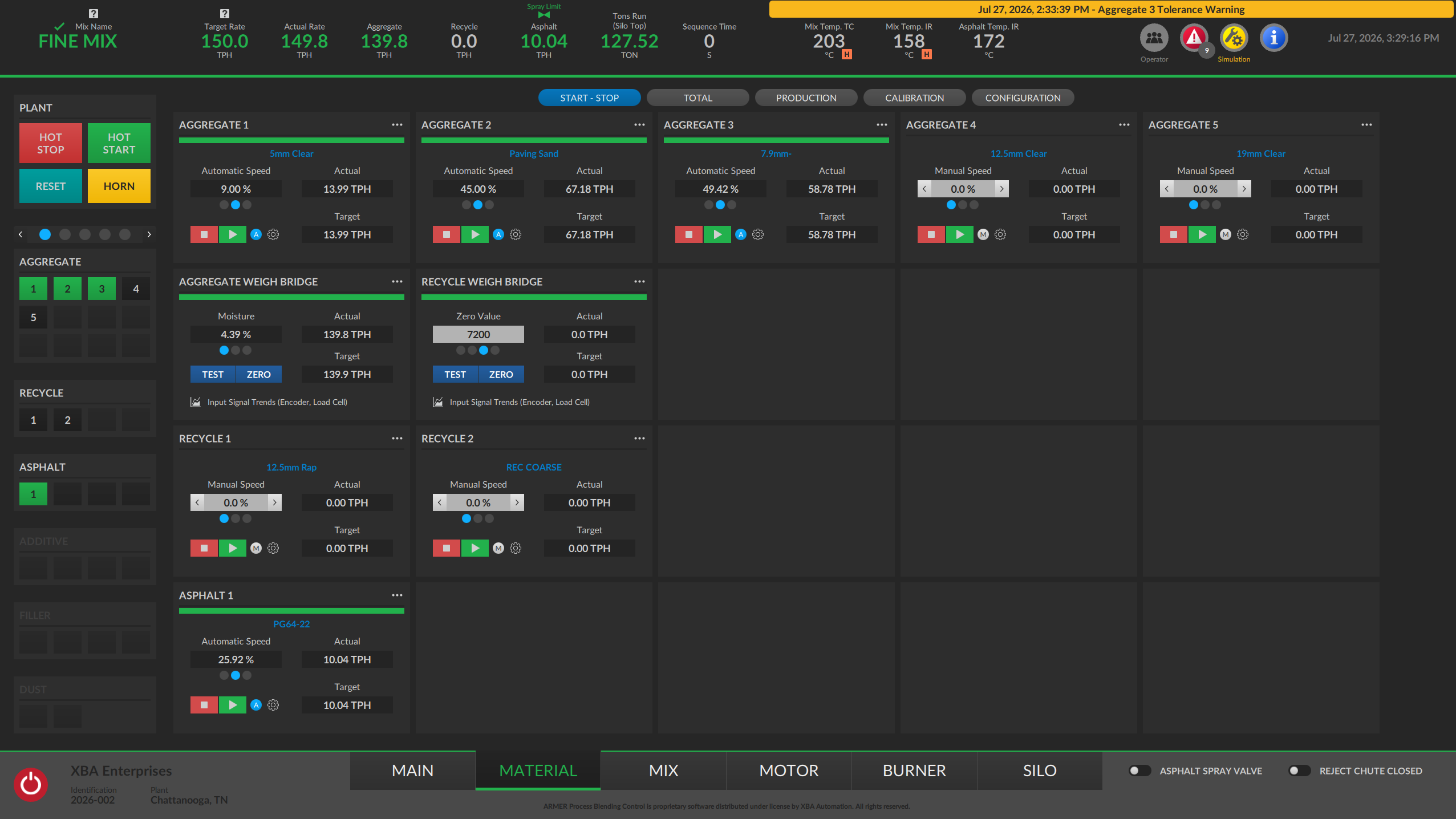This screenshot has width=1456, height=819.
Task: Increase Aggregate 5 manual speed arrow
Action: pos(1244,189)
